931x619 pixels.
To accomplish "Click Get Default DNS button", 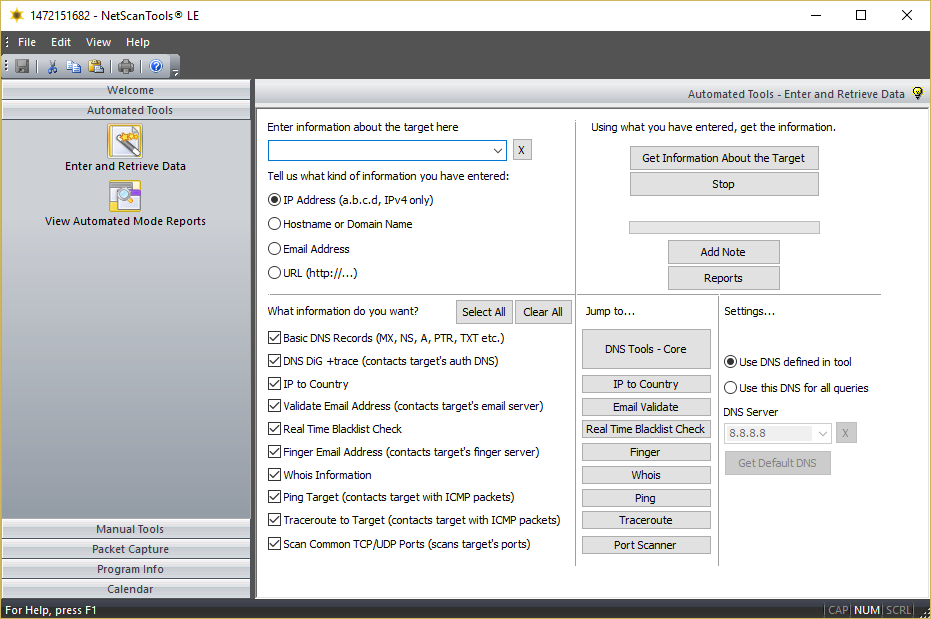I will pos(777,463).
